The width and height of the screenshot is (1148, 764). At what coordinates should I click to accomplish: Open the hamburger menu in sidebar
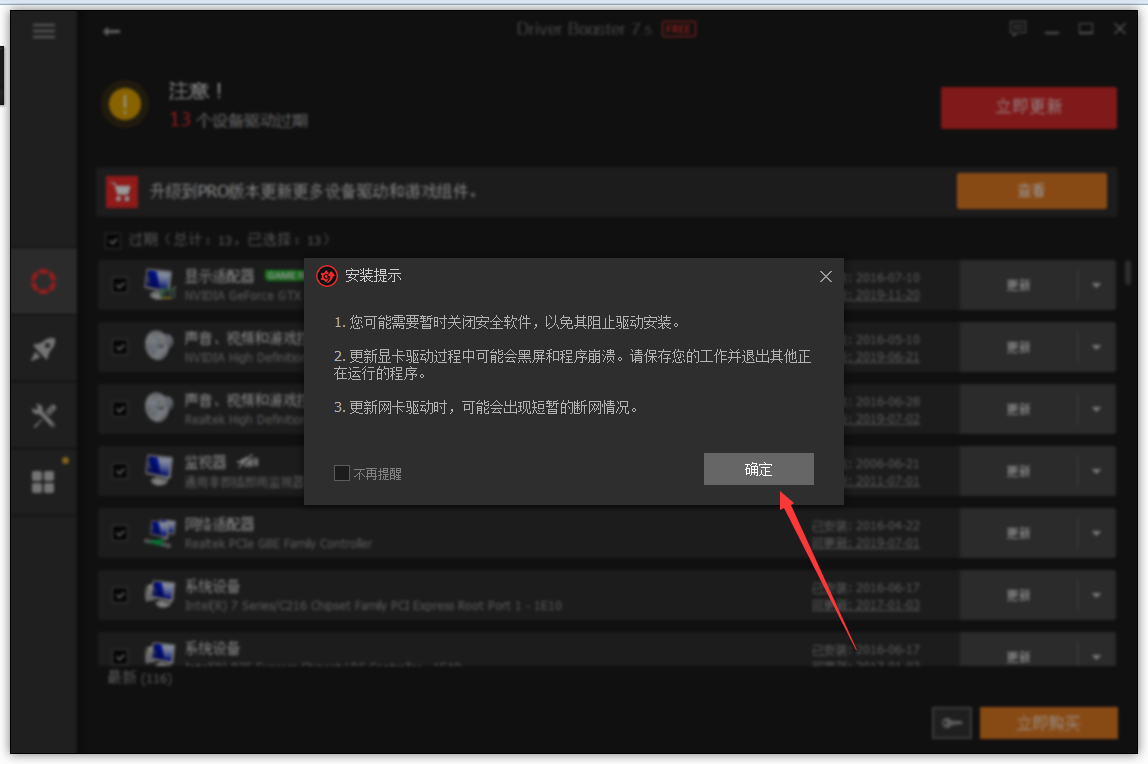[x=43, y=30]
